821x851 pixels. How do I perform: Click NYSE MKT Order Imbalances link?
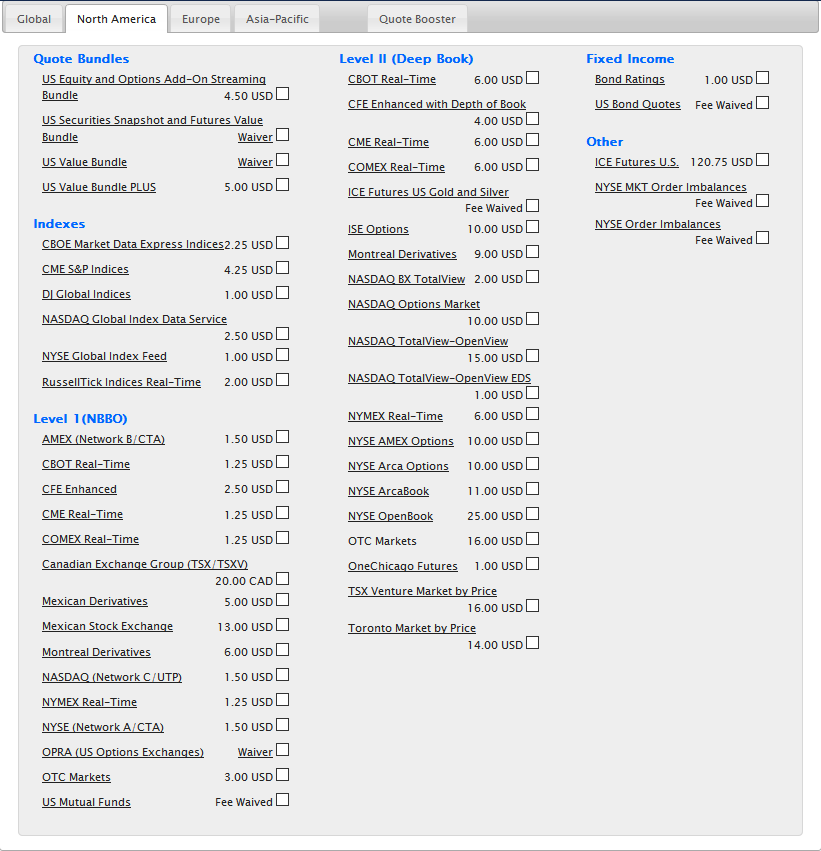point(671,187)
